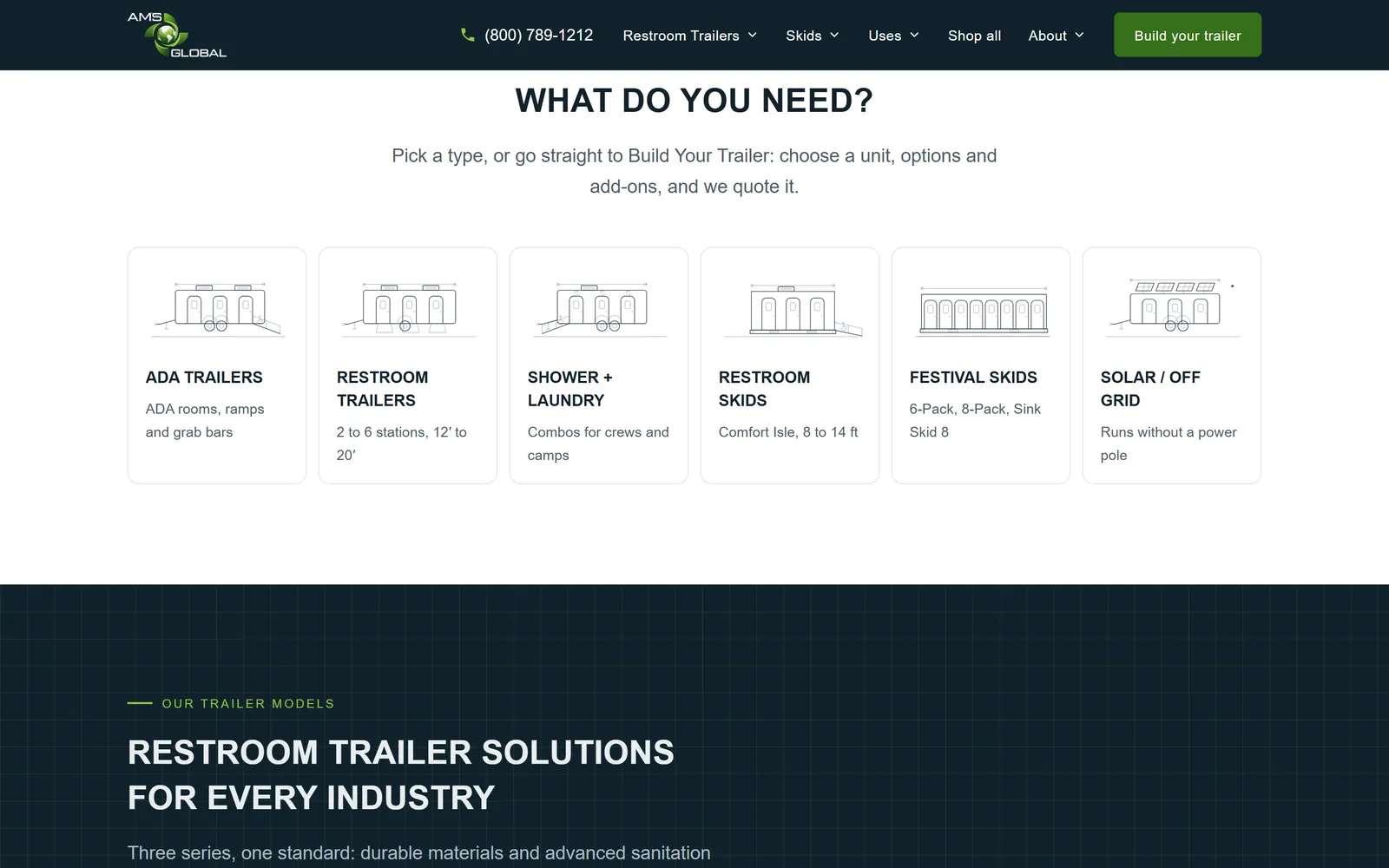Viewport: 1389px width, 868px height.
Task: Select the Solar / Off Grid trailer illustration
Action: click(x=1172, y=307)
